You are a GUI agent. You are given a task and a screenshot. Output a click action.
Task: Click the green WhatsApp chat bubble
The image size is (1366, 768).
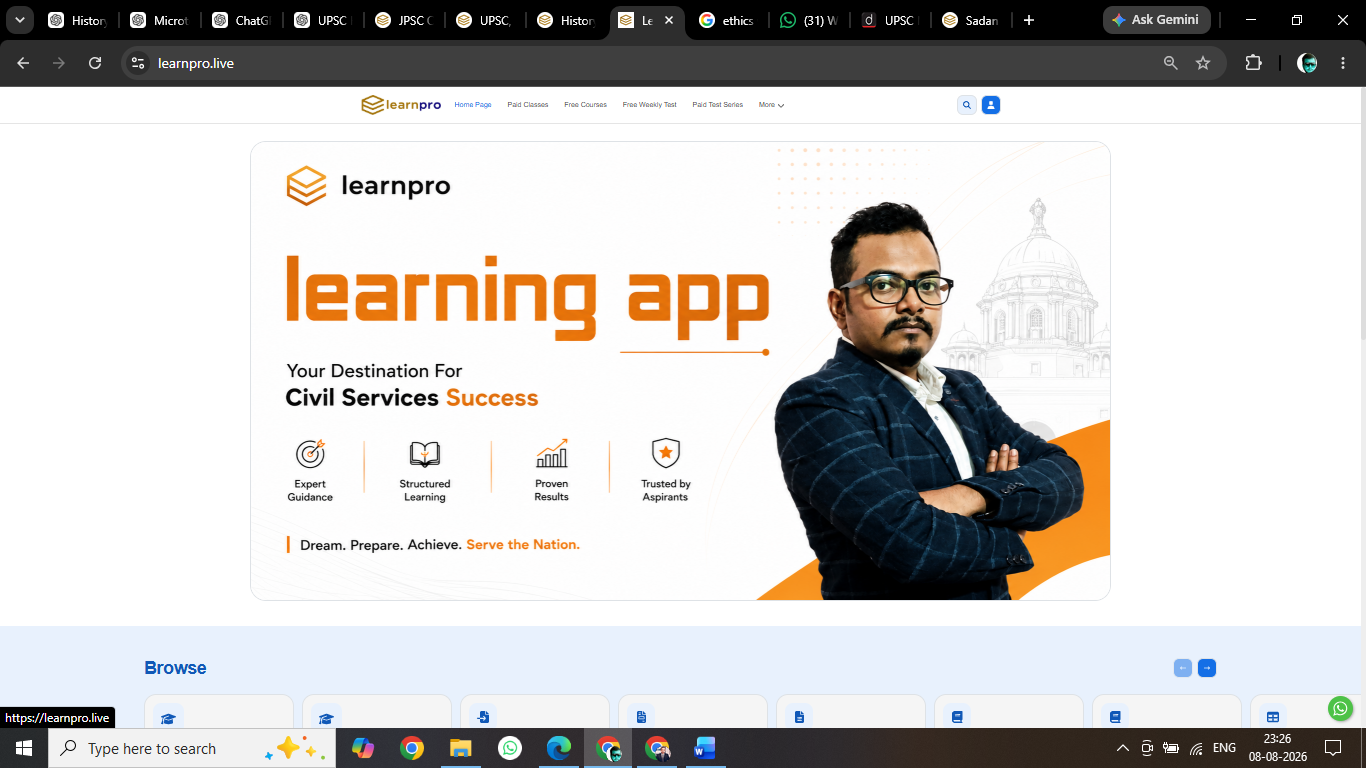click(x=1340, y=708)
